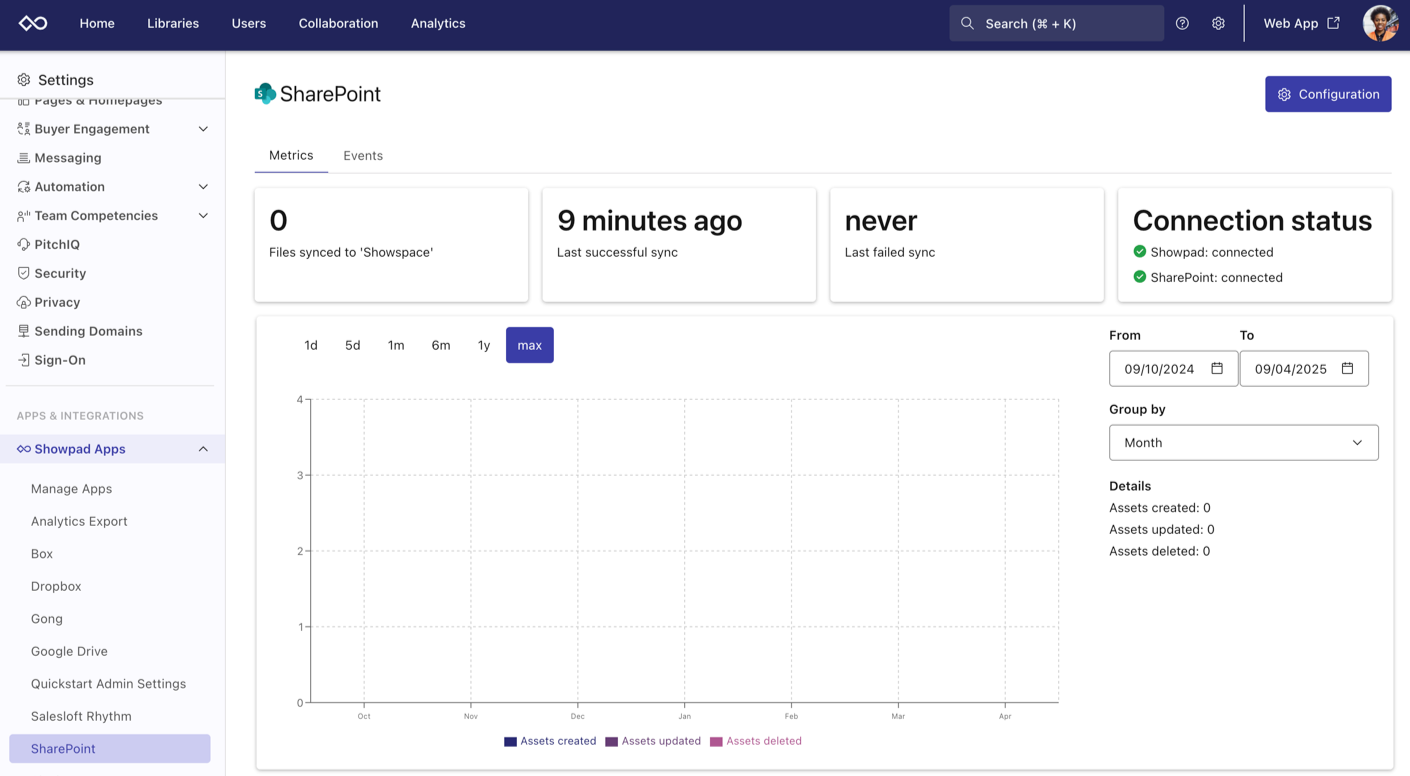This screenshot has height=776, width=1410.
Task: Open Quickstart Admin Settings
Action: coord(108,684)
